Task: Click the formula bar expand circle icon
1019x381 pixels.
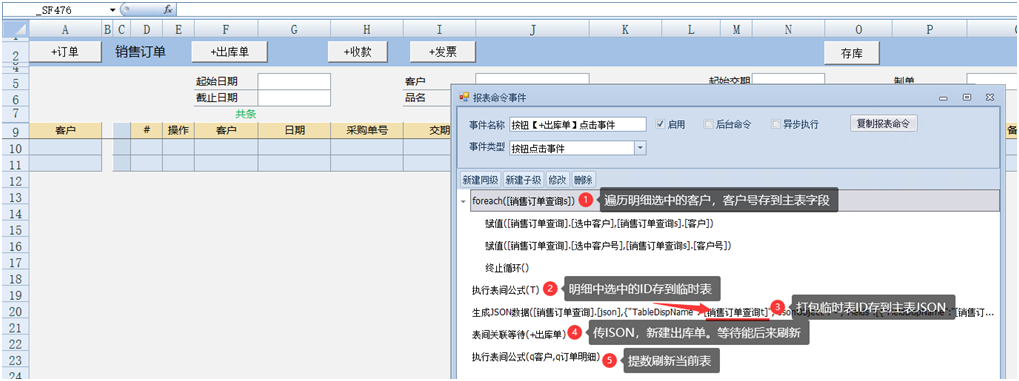Action: click(127, 10)
